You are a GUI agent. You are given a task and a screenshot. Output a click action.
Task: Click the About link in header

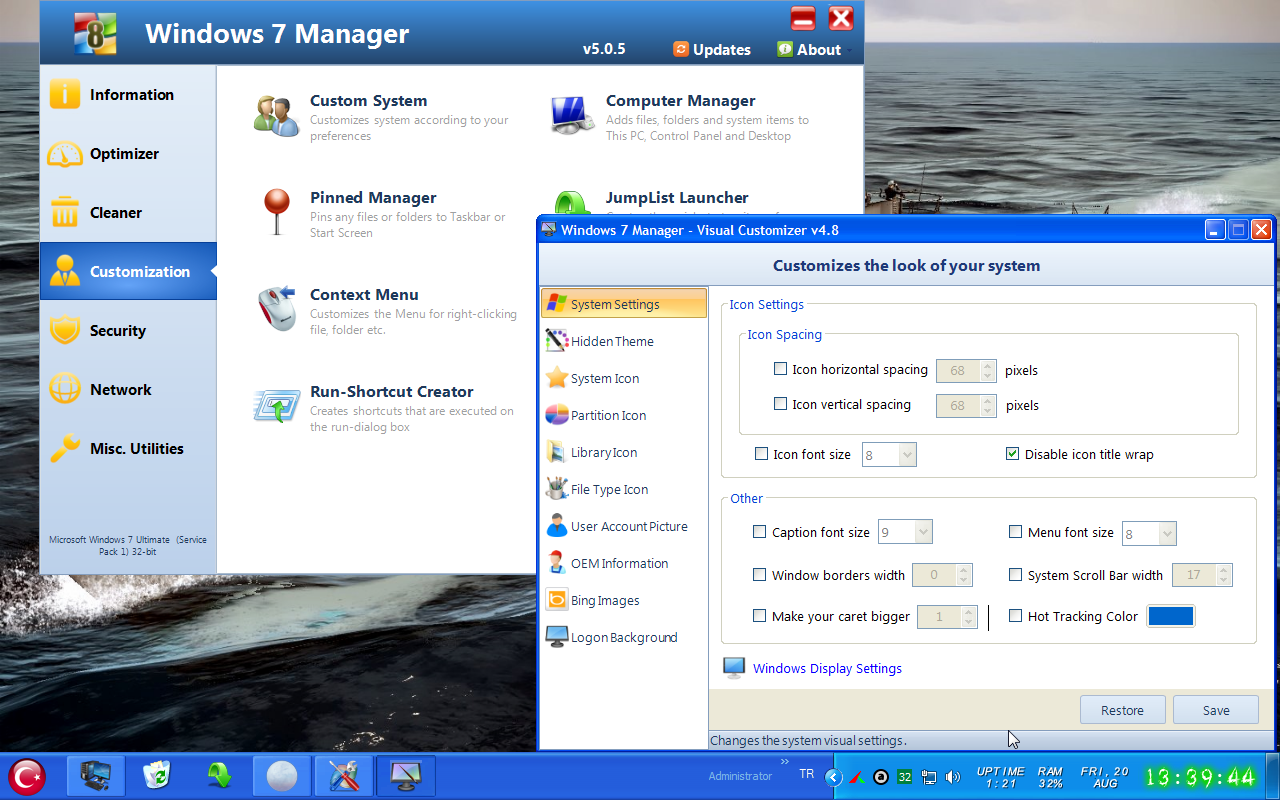[x=809, y=49]
